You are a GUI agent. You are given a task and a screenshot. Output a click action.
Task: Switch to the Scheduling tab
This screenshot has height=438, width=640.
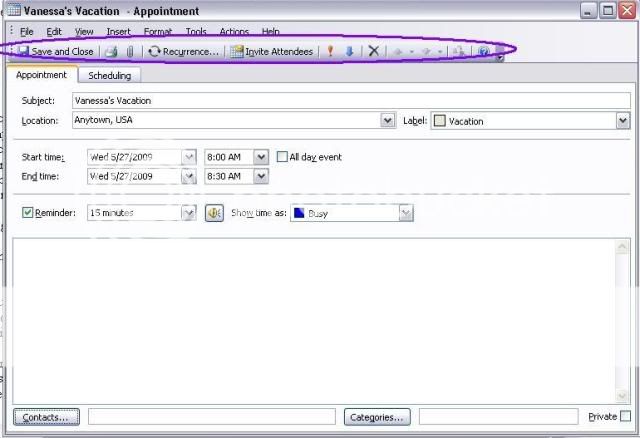109,75
